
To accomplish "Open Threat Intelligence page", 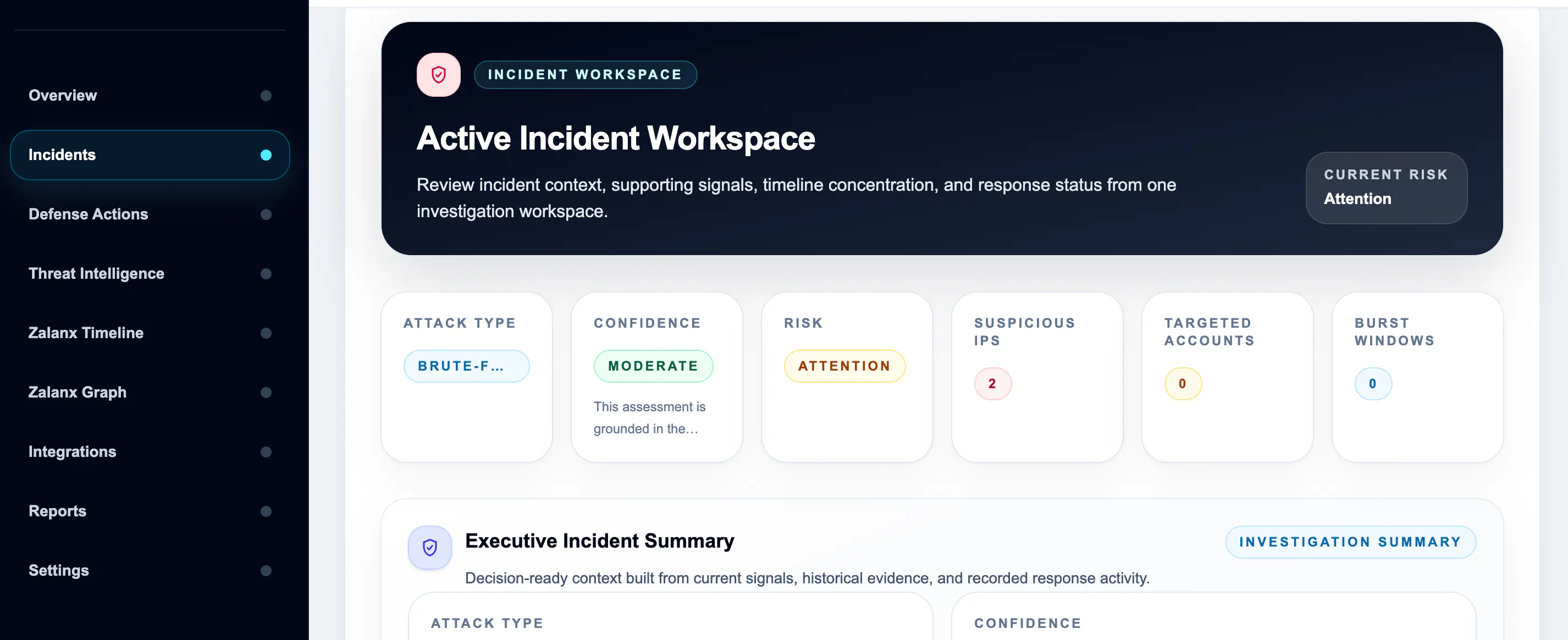I will 150,273.
